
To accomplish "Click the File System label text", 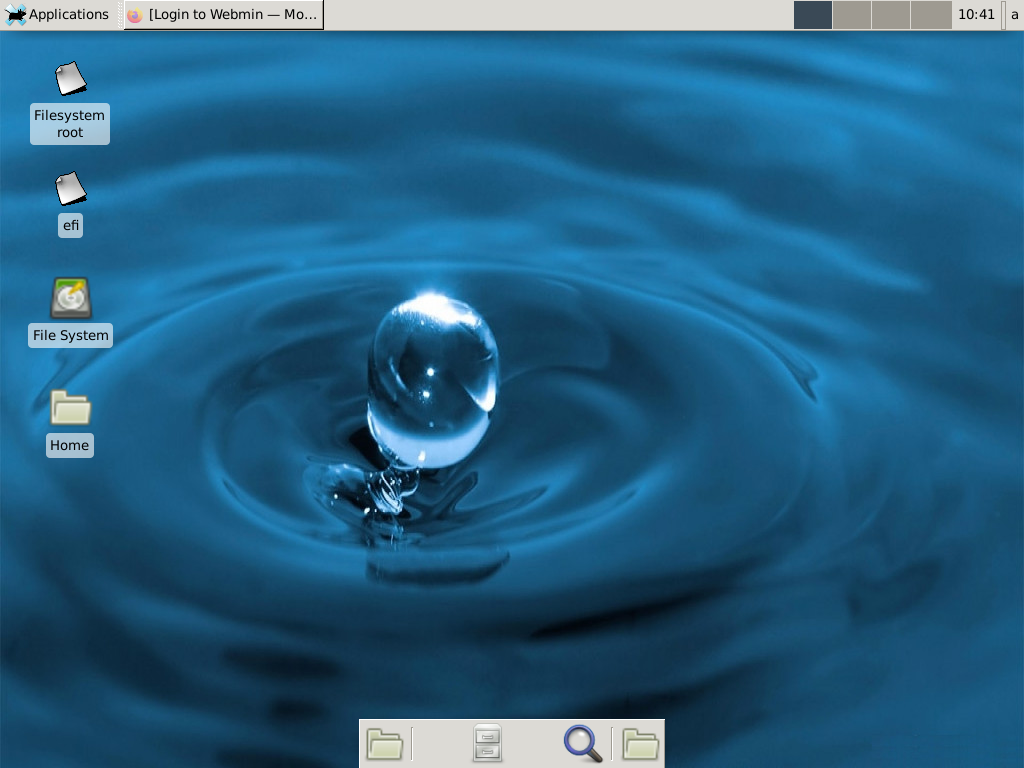I will click(x=70, y=335).
